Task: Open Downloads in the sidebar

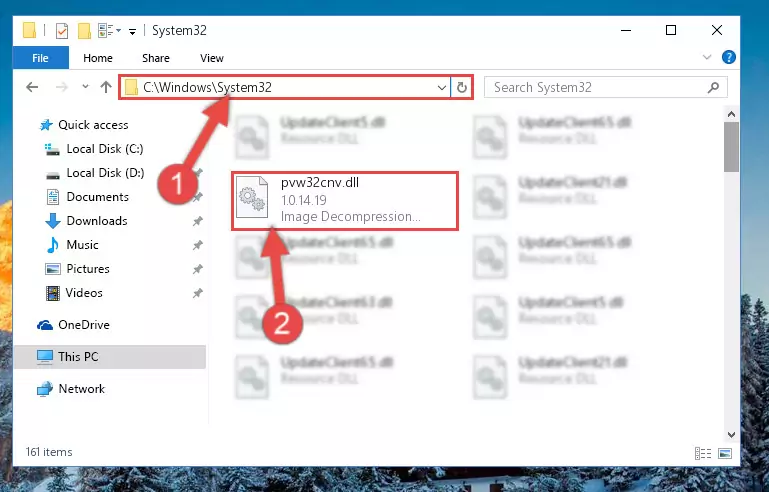Action: click(x=86, y=221)
